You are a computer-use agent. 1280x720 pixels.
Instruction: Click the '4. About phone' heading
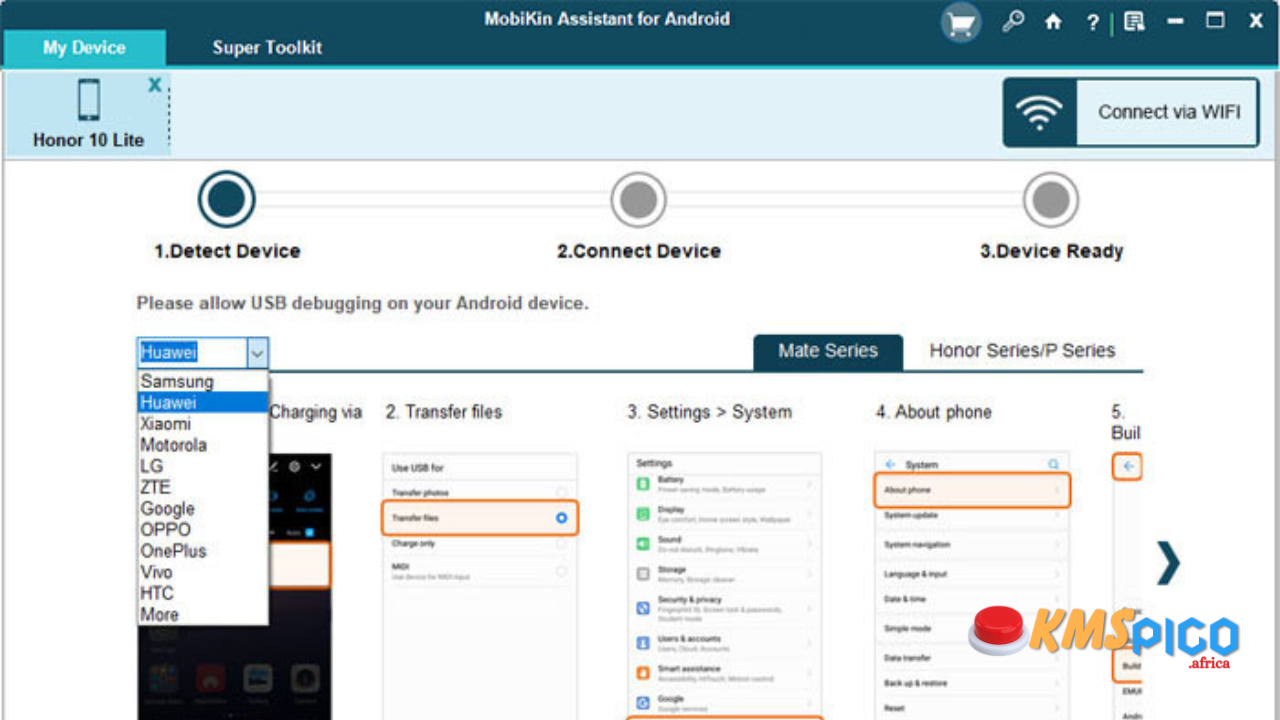pos(934,412)
